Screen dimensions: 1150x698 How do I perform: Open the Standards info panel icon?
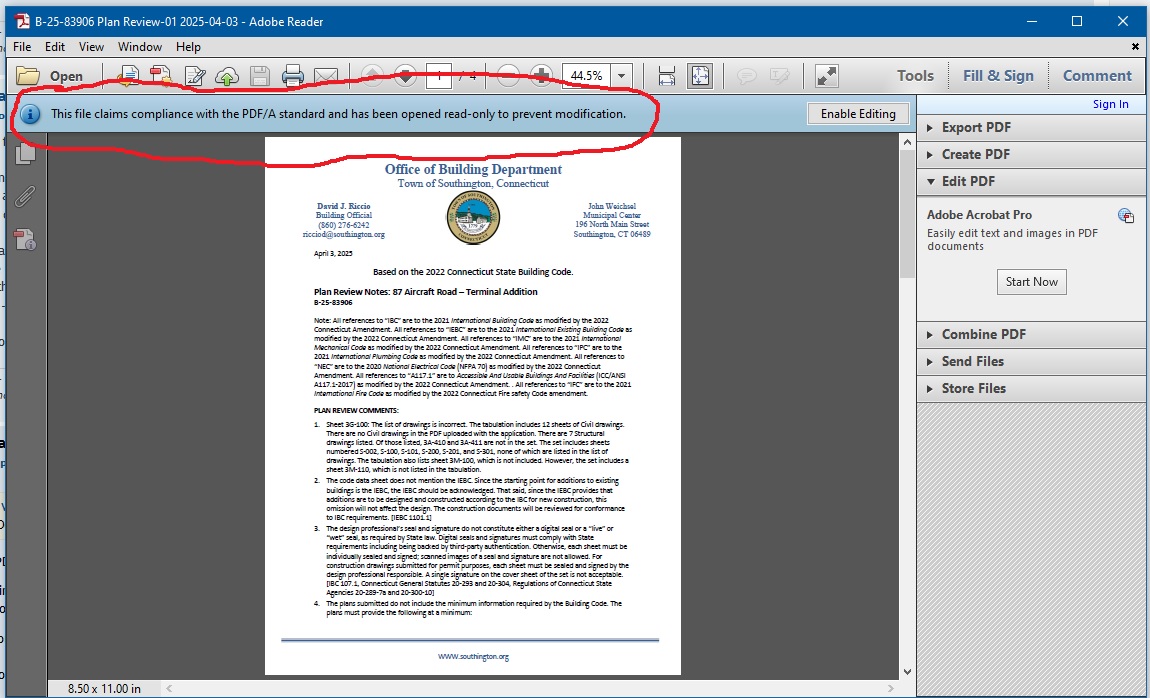(x=25, y=240)
